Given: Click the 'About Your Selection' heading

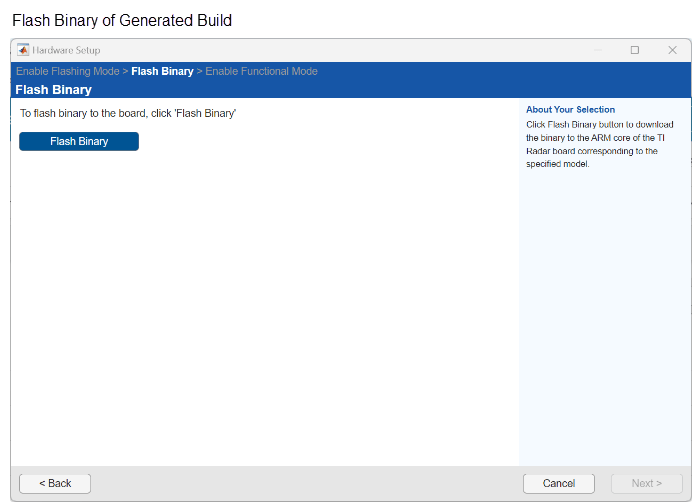Looking at the screenshot, I should pyautogui.click(x=570, y=110).
